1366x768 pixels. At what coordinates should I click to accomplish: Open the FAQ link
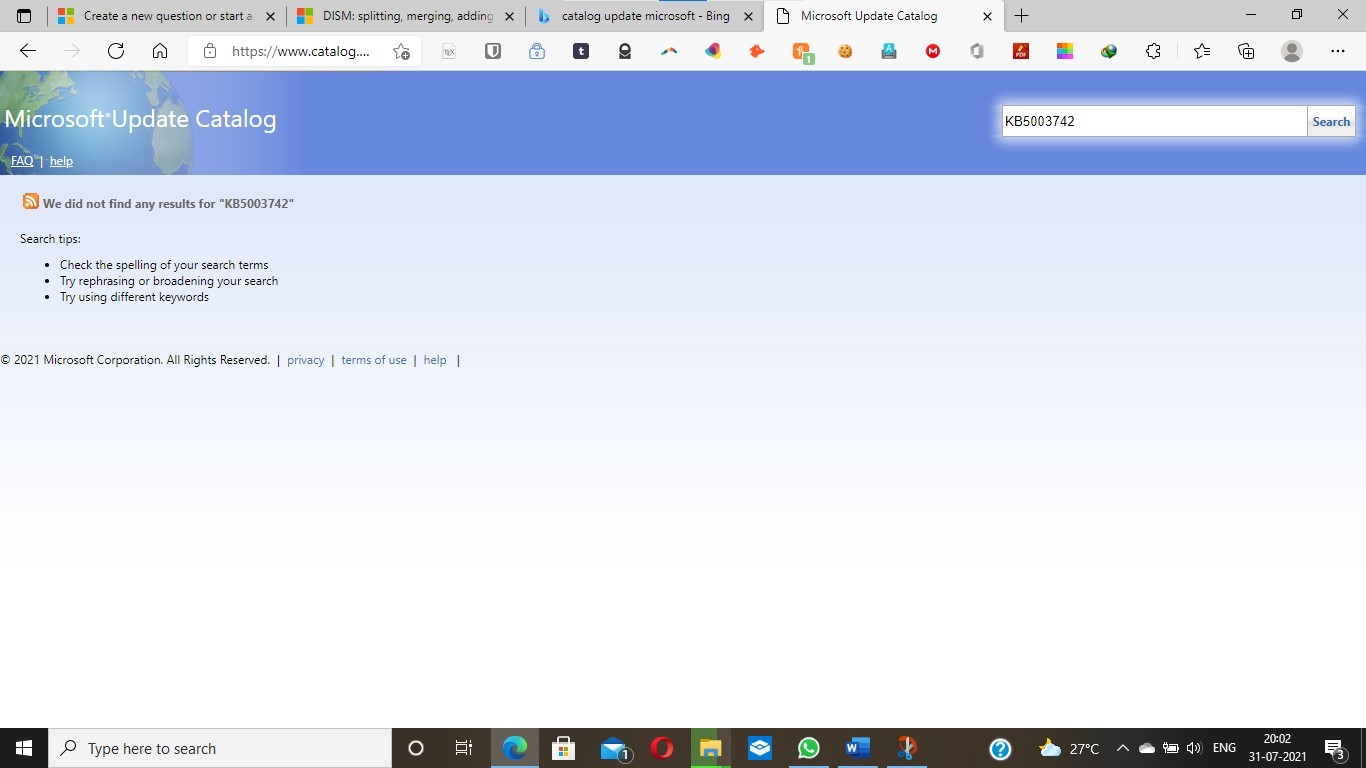(22, 161)
